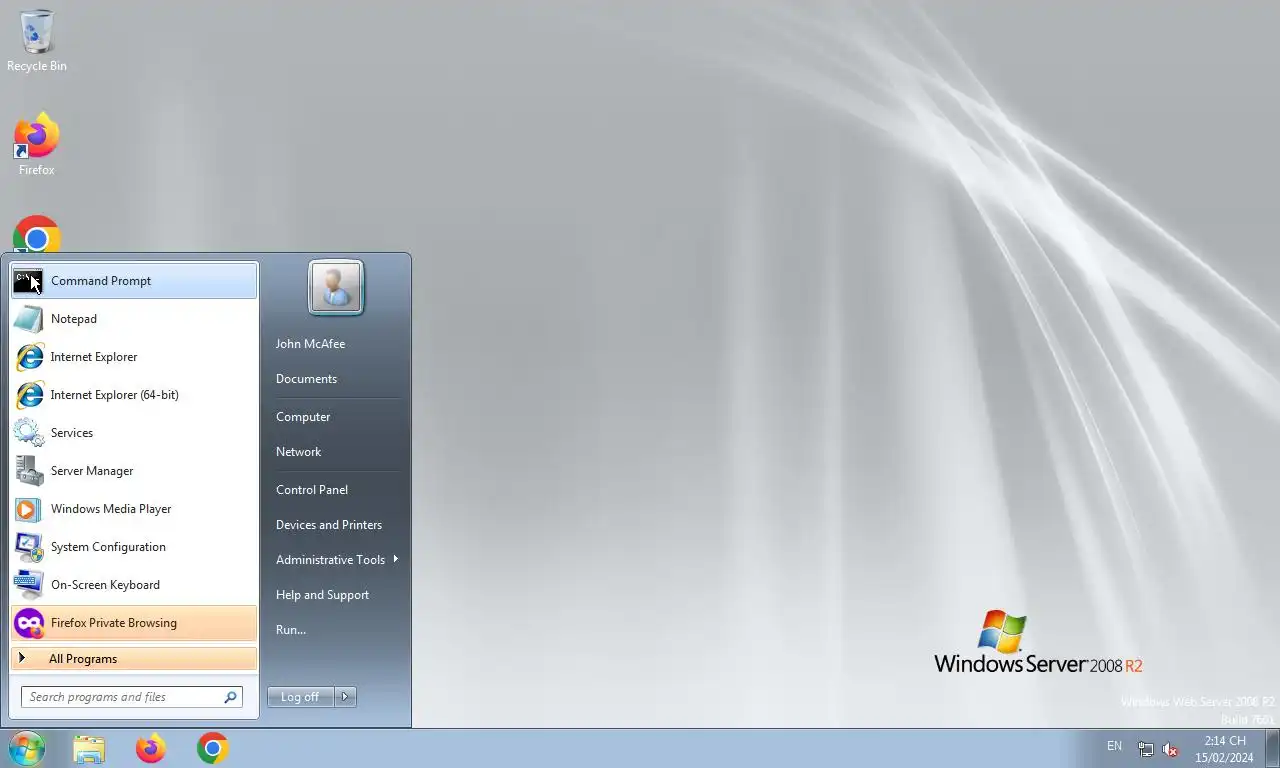Open Control Panel
Screen dimensions: 1280x768
[x=312, y=490]
